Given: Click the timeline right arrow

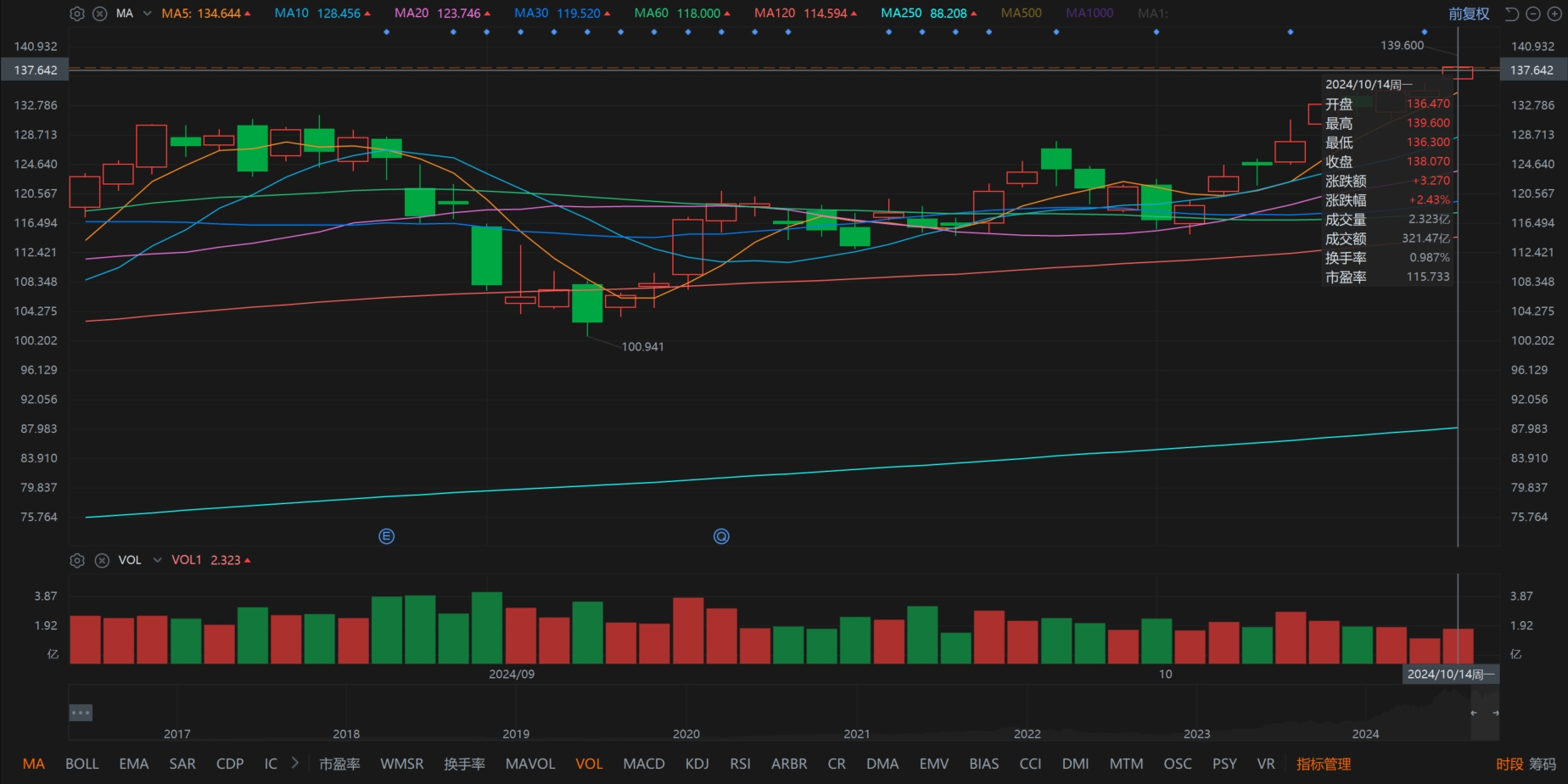Looking at the screenshot, I should point(1495,713).
